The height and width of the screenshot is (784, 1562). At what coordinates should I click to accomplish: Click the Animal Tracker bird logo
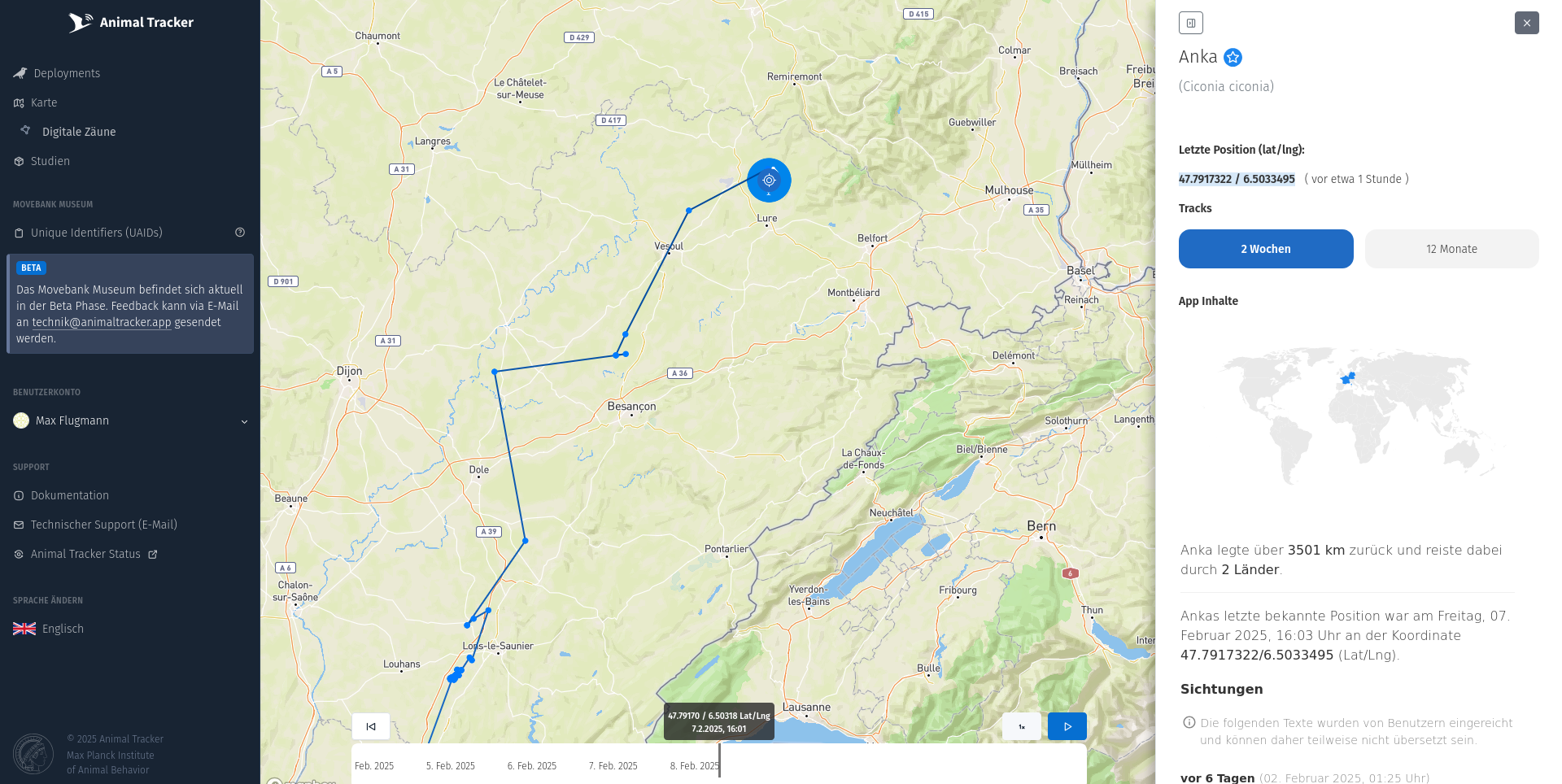click(x=80, y=22)
